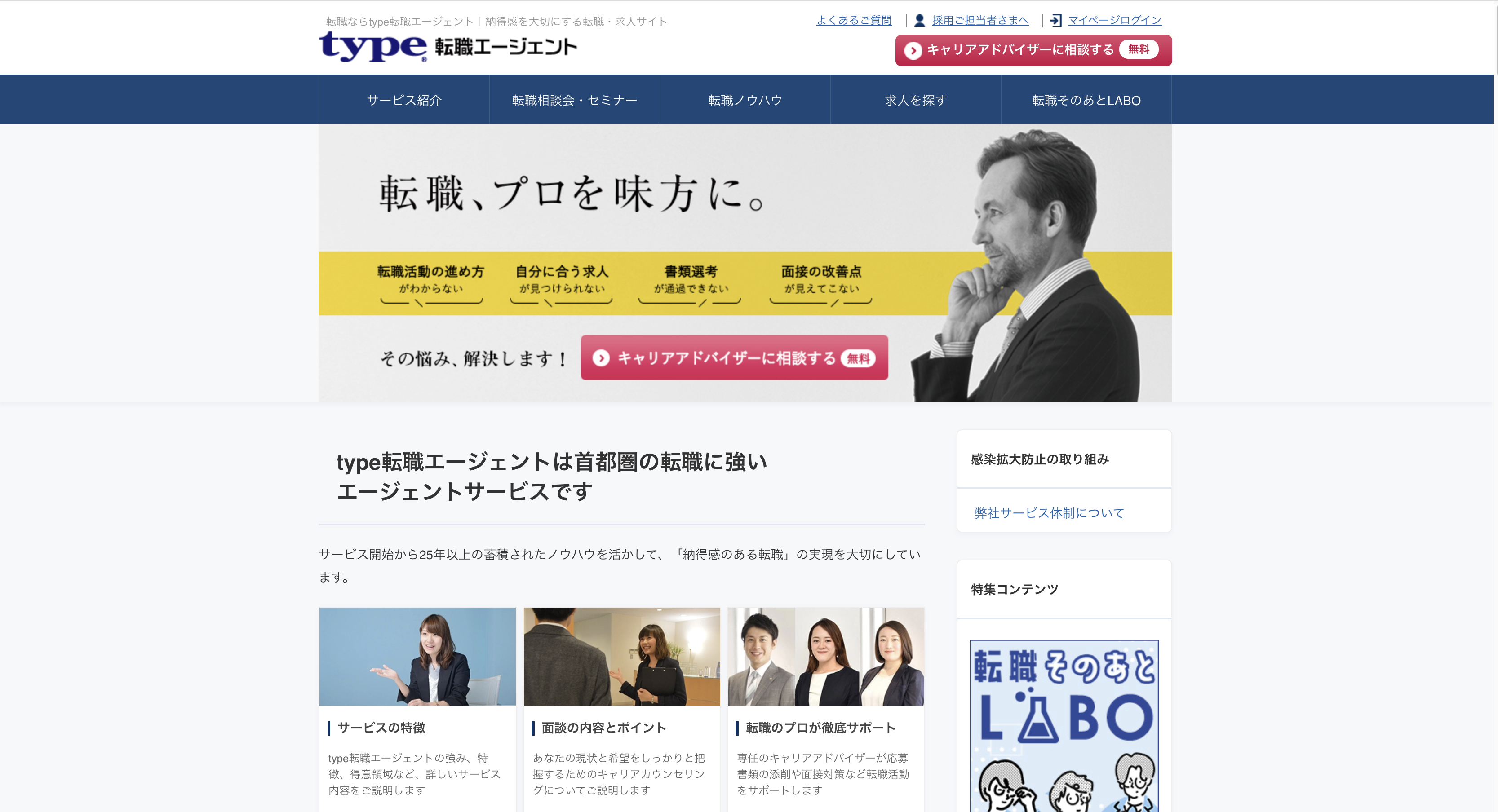The image size is (1498, 812).
Task: Click the arrow icon in the banner consultation button
Action: [x=601, y=359]
